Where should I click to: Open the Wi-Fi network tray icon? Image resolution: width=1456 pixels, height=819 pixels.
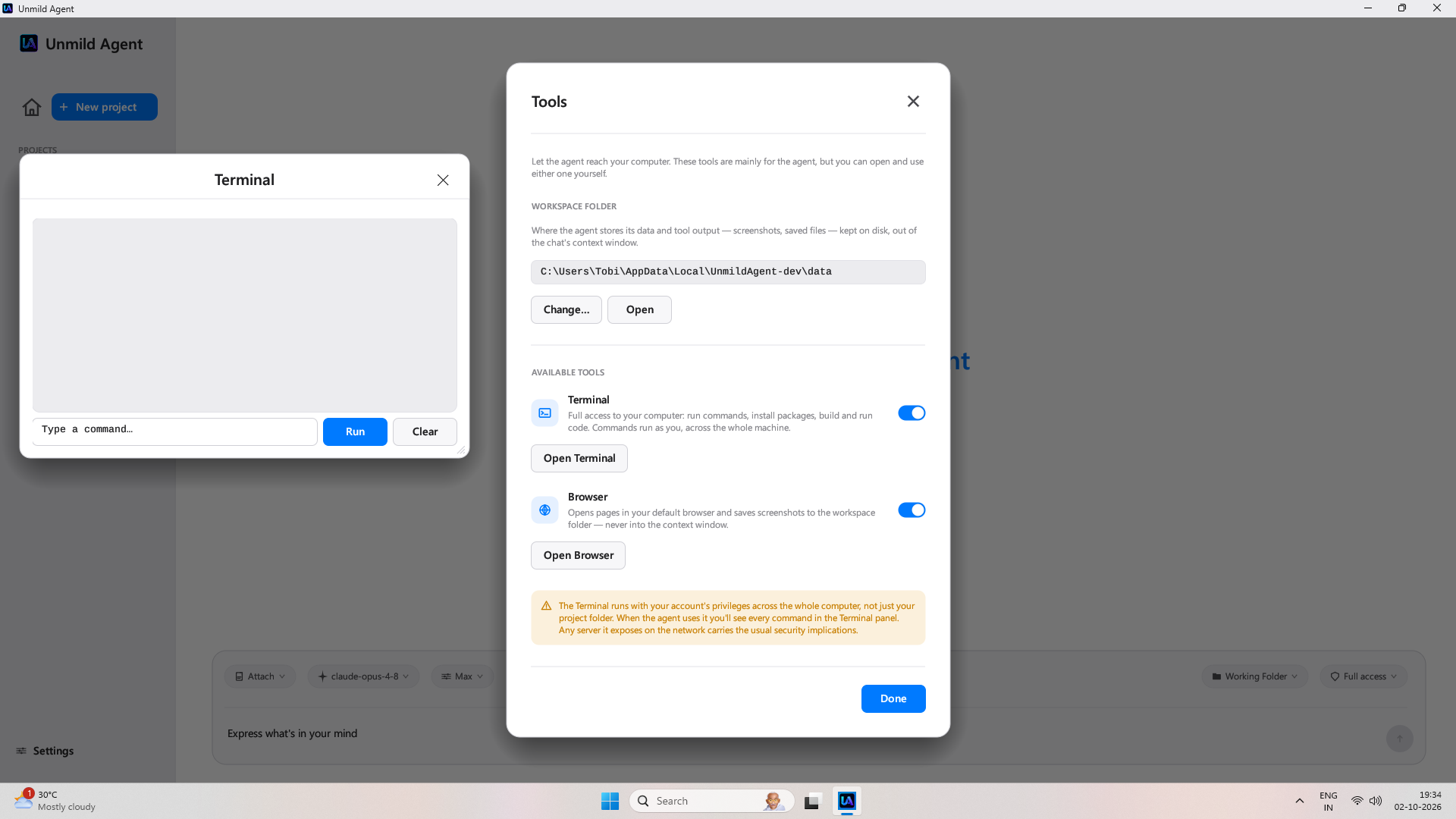tap(1357, 801)
